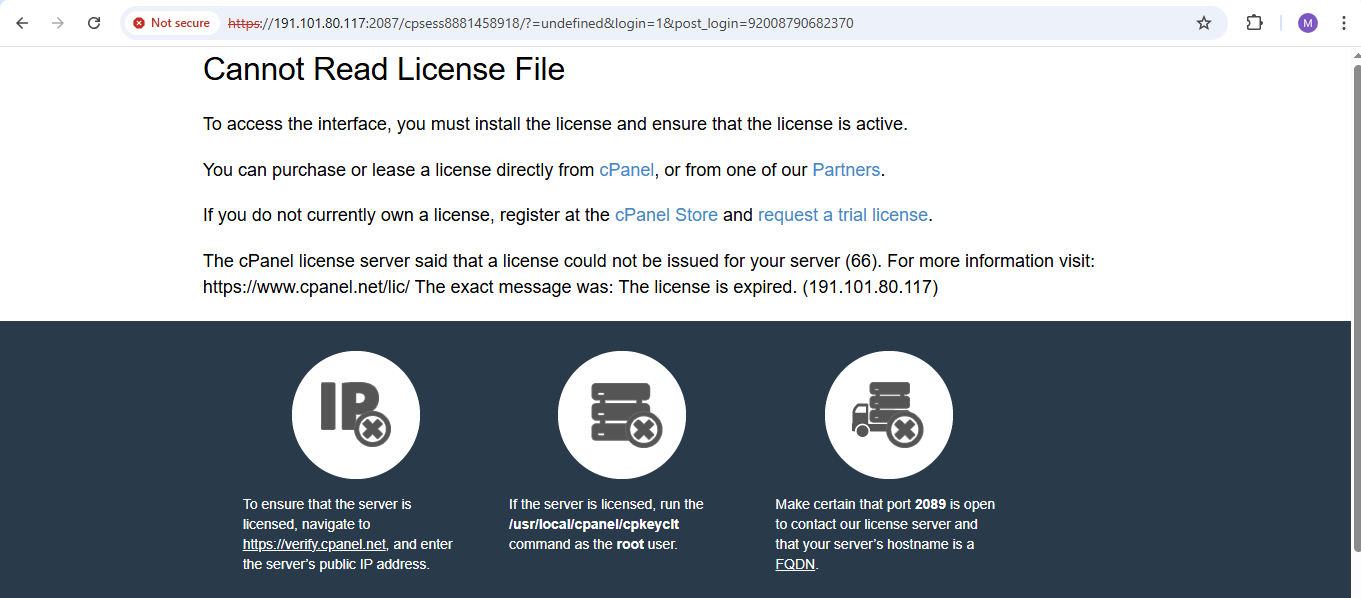Click the https://www.cpanel.net/lic/ text

307,287
